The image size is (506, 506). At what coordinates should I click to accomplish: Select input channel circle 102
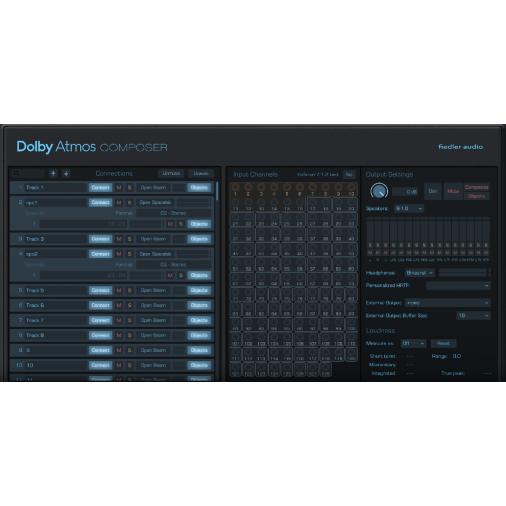(x=248, y=337)
